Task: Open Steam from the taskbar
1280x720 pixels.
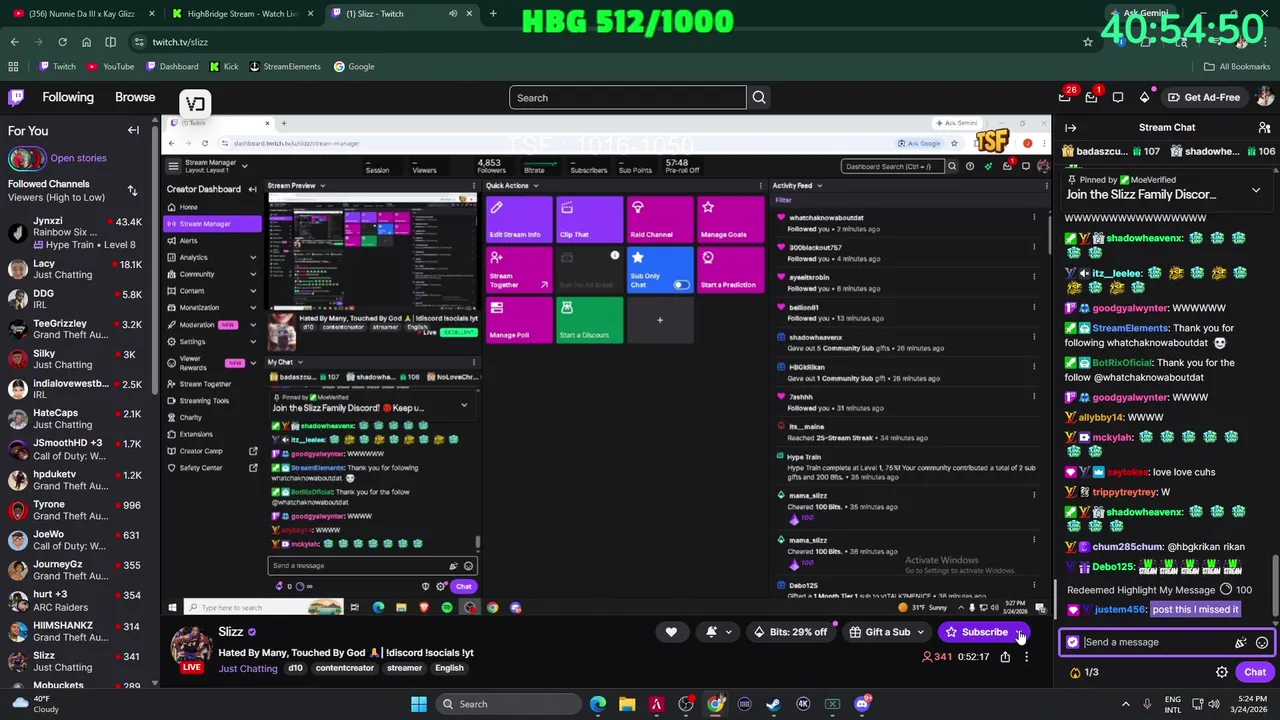Action: 773,704
